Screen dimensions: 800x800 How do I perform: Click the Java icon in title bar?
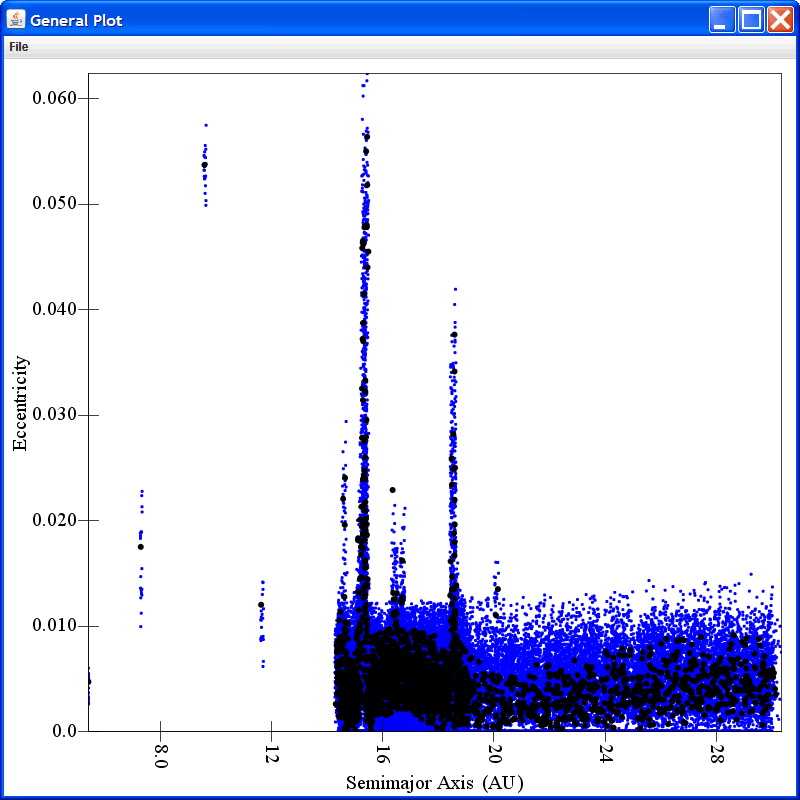pos(16,20)
